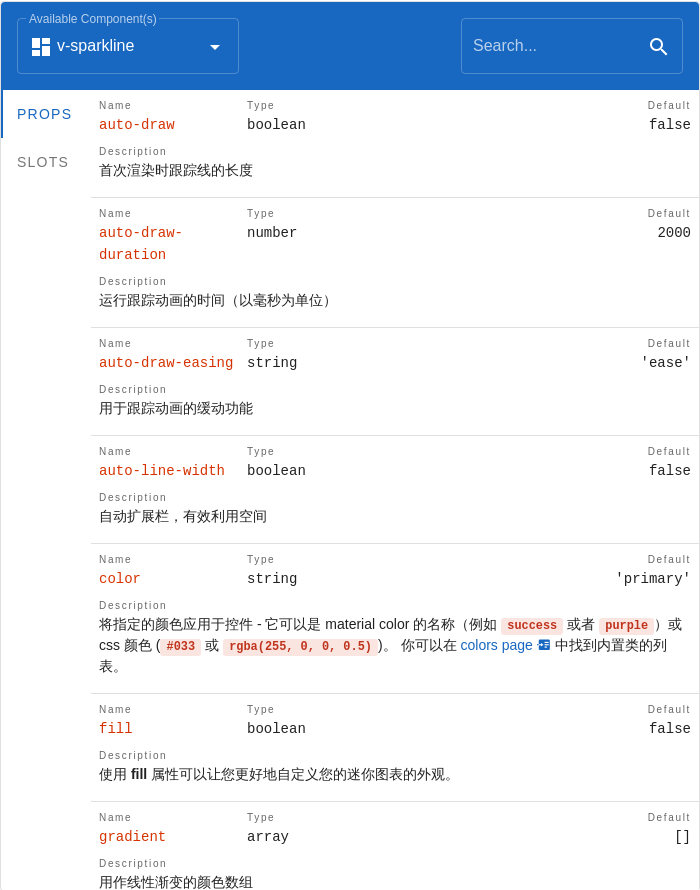Select the PROPS tab

[44, 114]
